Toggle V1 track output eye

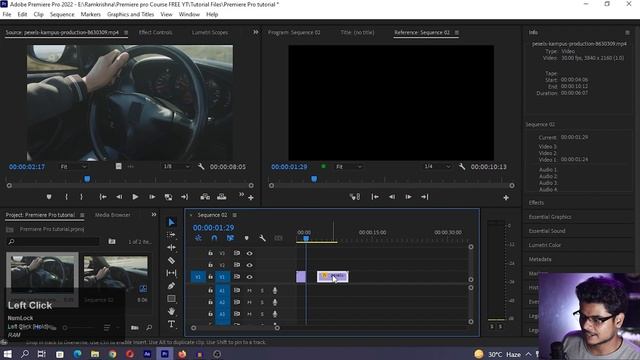coord(249,277)
